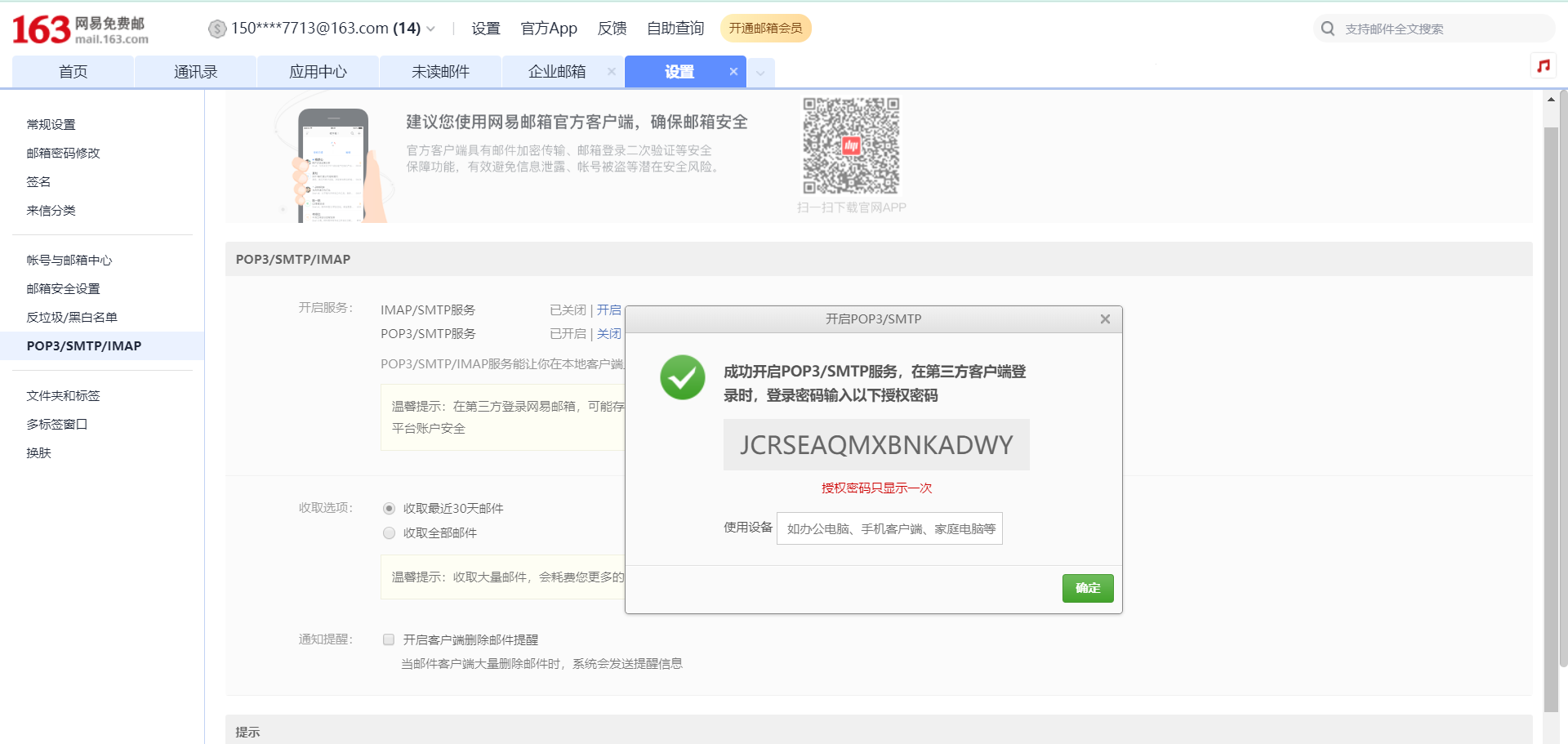Image resolution: width=1568 pixels, height=744 pixels.
Task: Switch to the 企业邮箱 tab
Action: pyautogui.click(x=557, y=72)
